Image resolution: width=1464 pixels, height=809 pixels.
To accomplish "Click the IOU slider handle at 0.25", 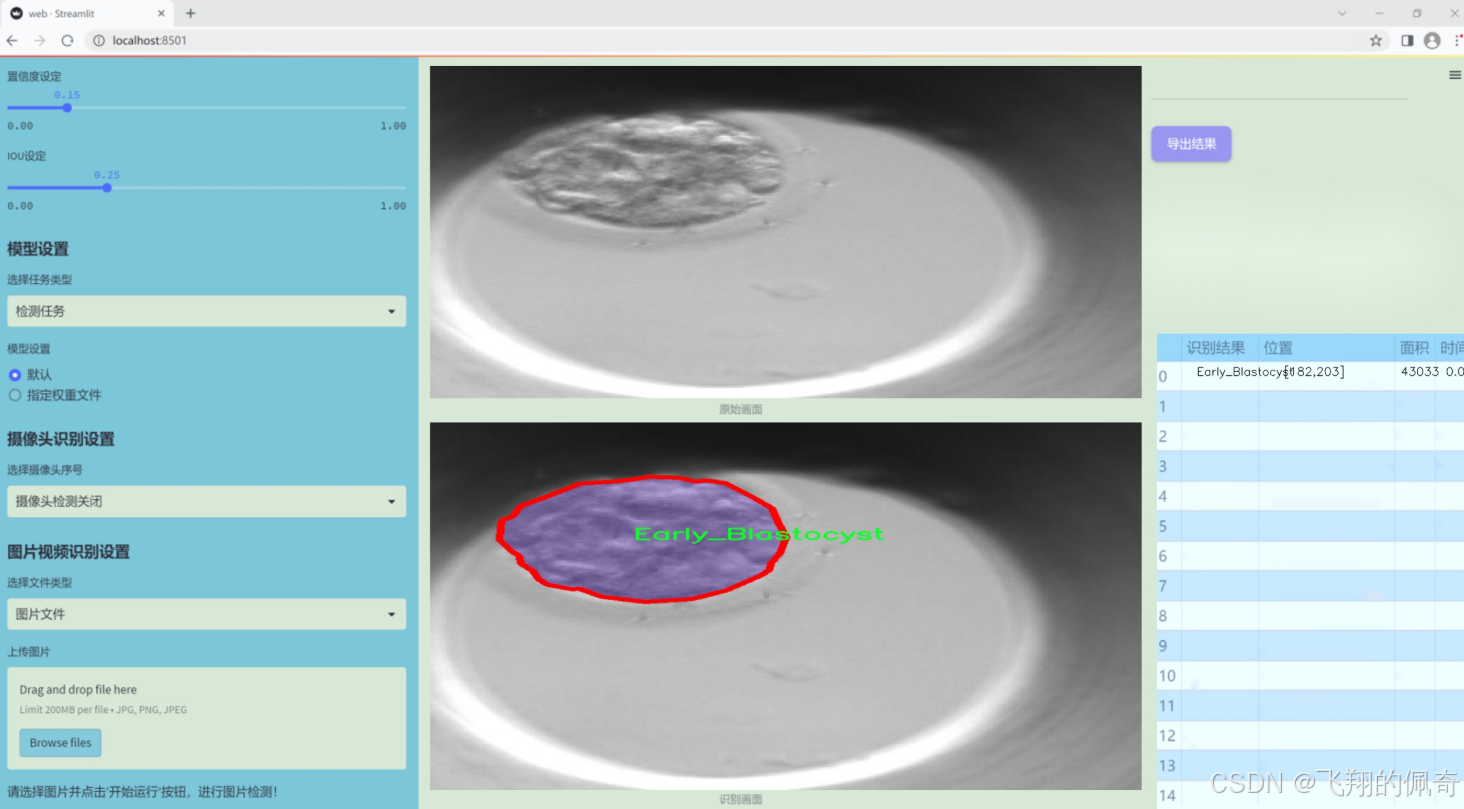I will click(107, 187).
